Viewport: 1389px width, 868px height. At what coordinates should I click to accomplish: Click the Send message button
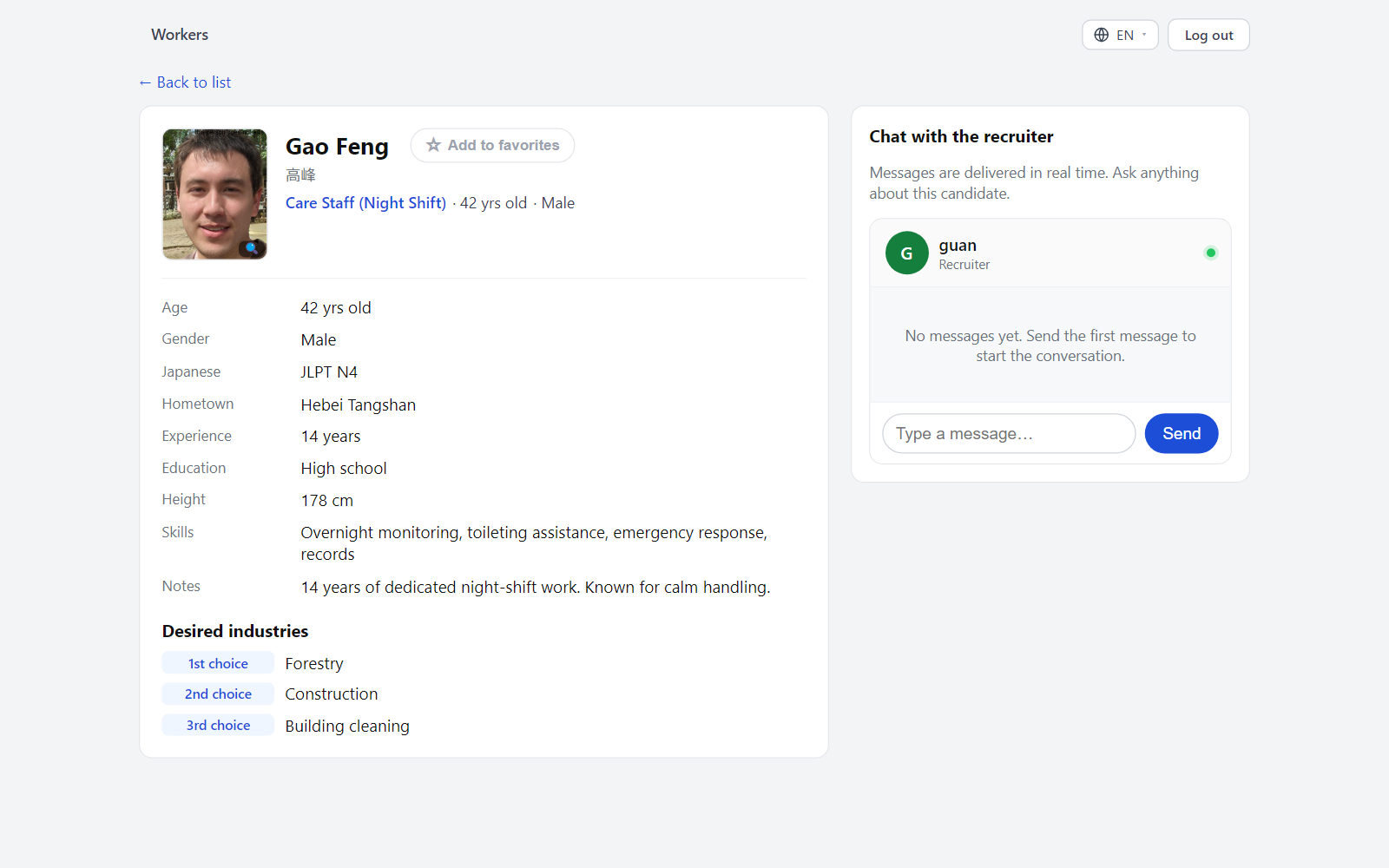click(x=1182, y=433)
